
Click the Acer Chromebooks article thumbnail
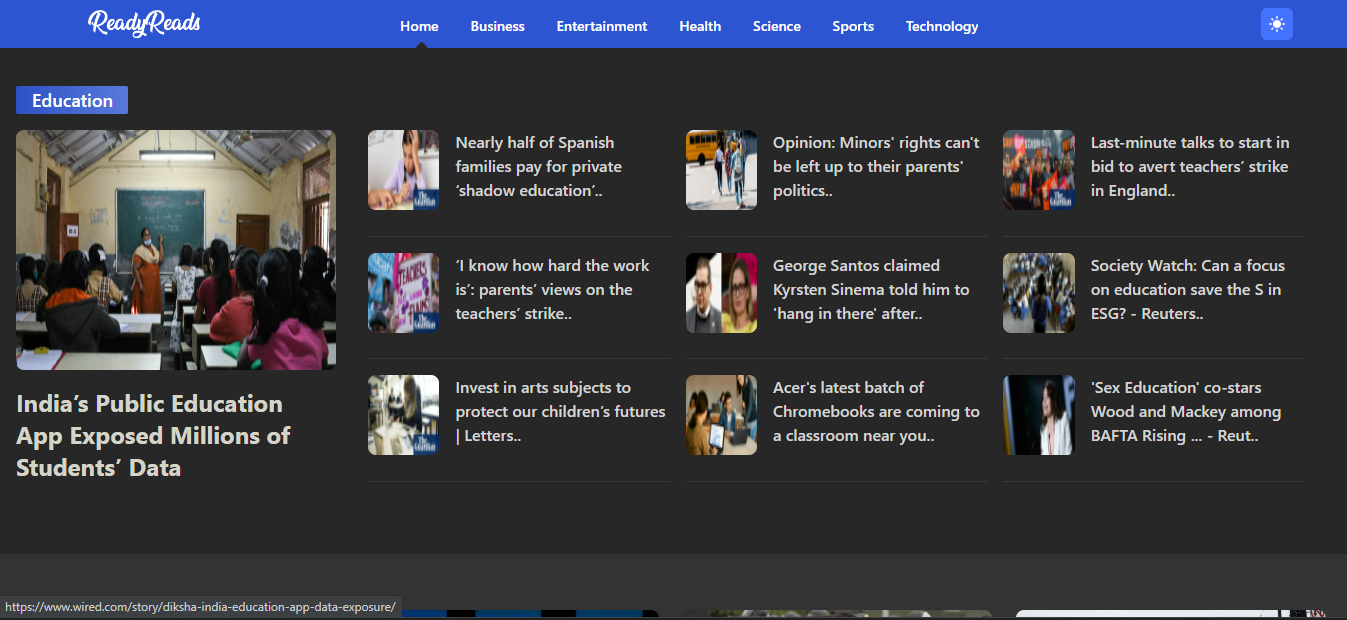coord(721,415)
